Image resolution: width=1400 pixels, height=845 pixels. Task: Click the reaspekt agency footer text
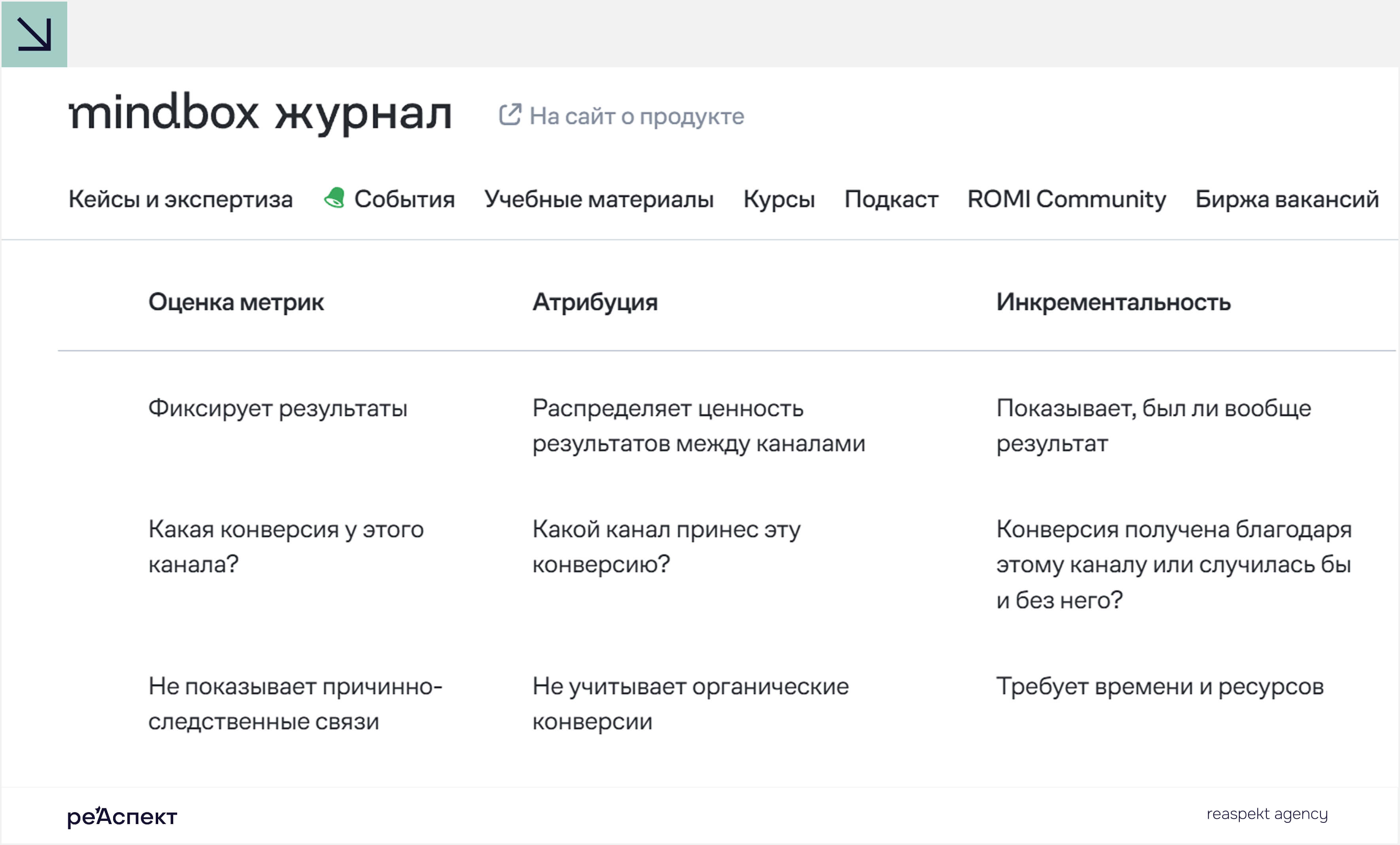1267,814
